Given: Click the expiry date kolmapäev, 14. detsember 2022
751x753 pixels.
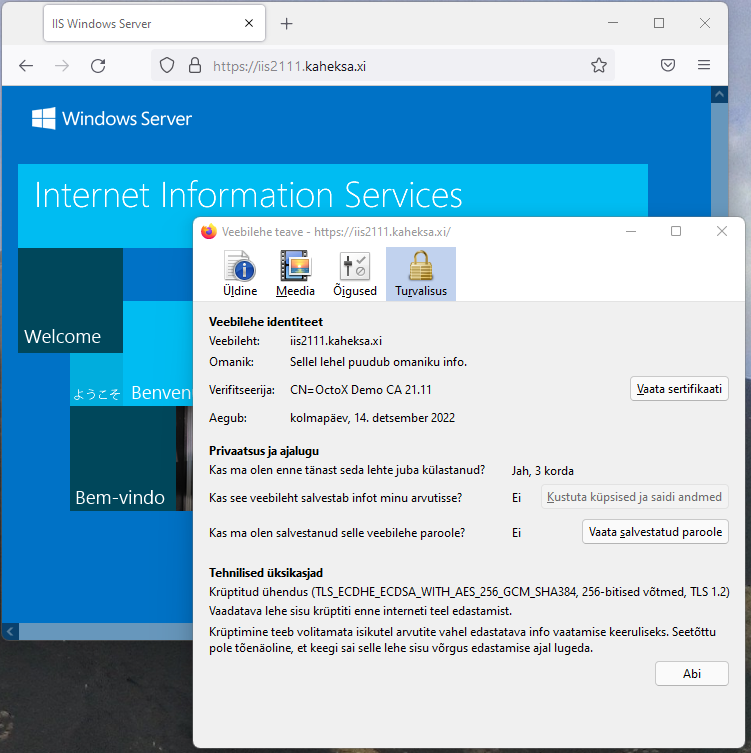Looking at the screenshot, I should [372, 418].
